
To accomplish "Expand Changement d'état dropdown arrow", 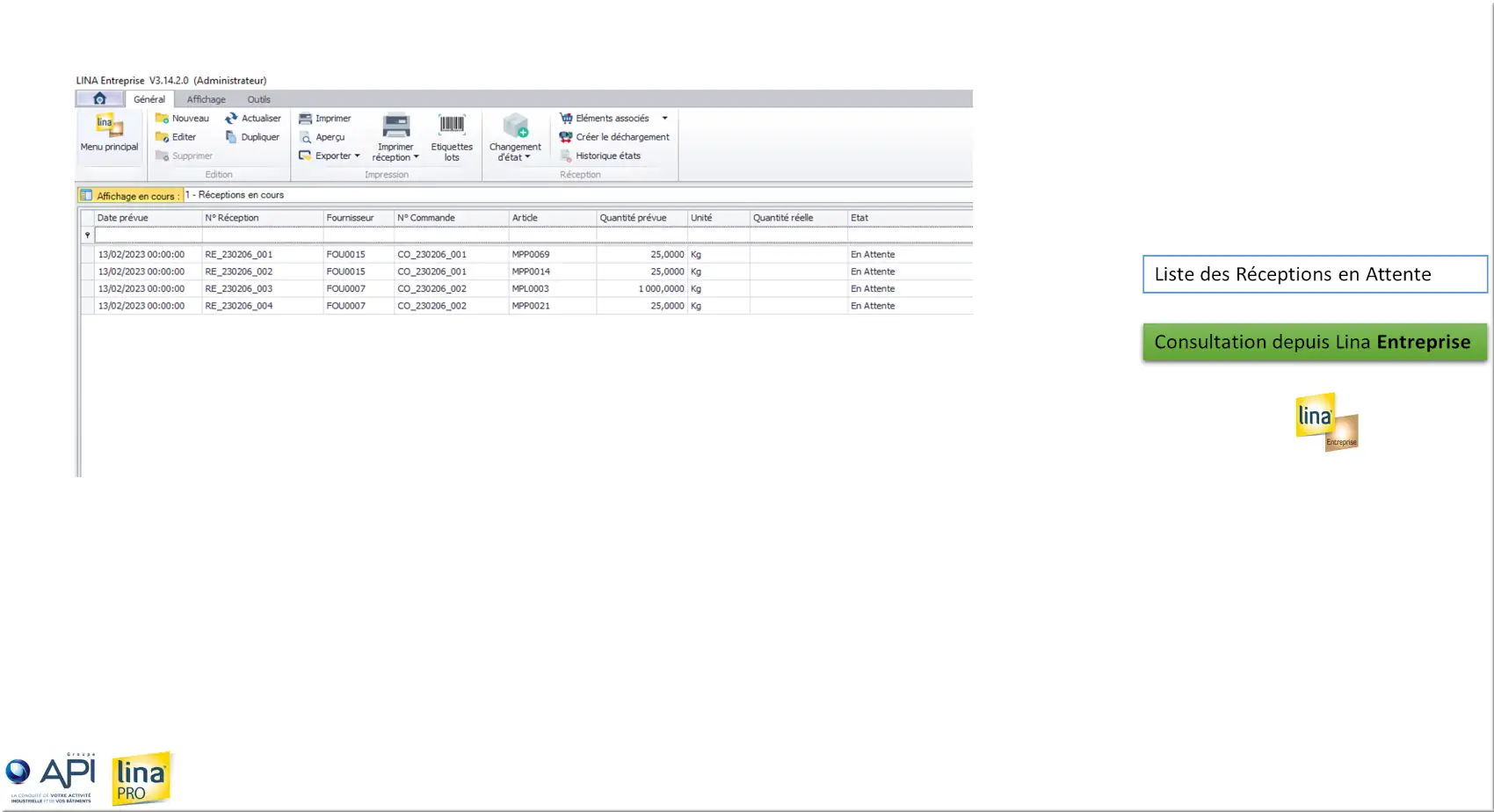I will coord(527,157).
